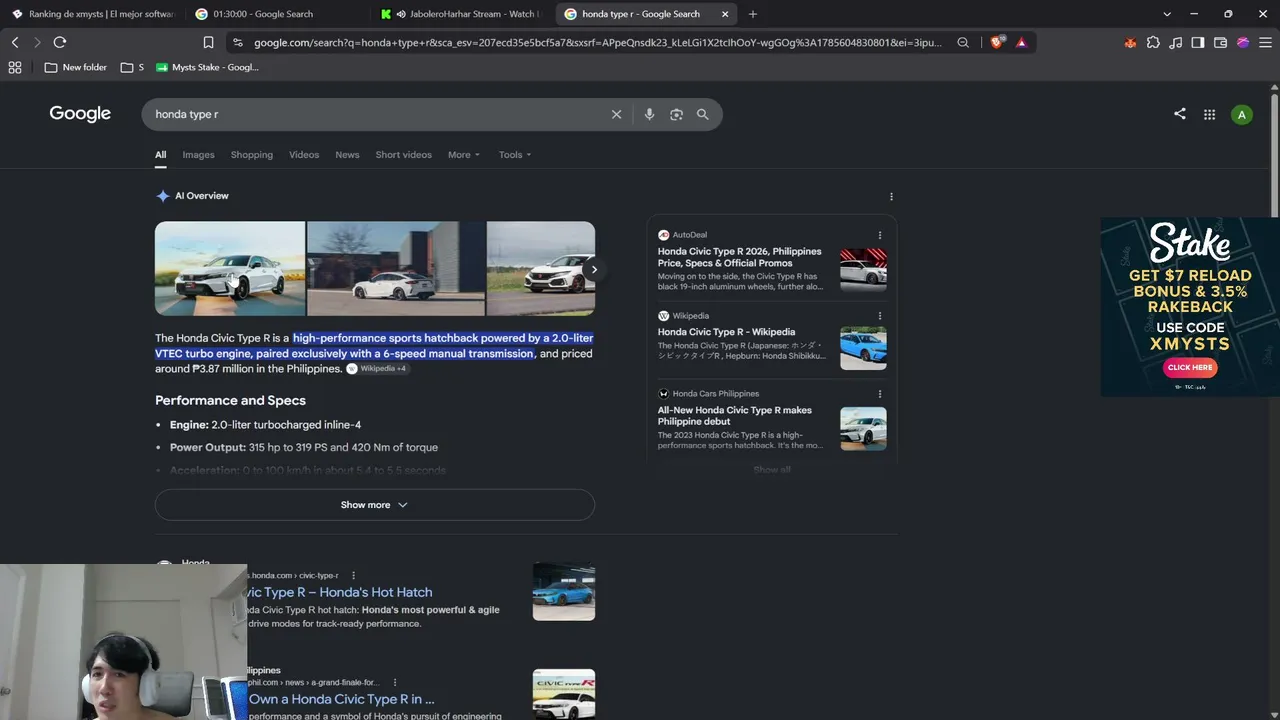Switch to the Images tab
The width and height of the screenshot is (1280, 720).
[x=198, y=155]
